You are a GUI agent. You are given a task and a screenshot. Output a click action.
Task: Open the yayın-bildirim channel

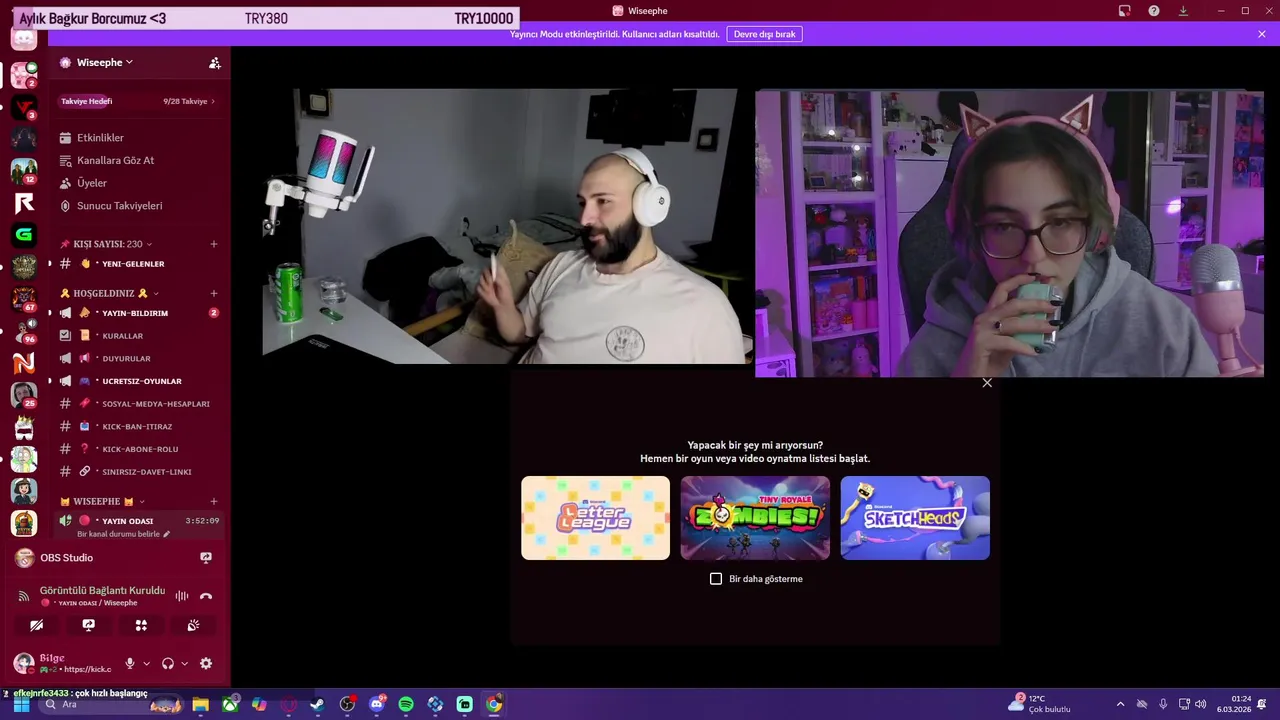click(x=139, y=313)
